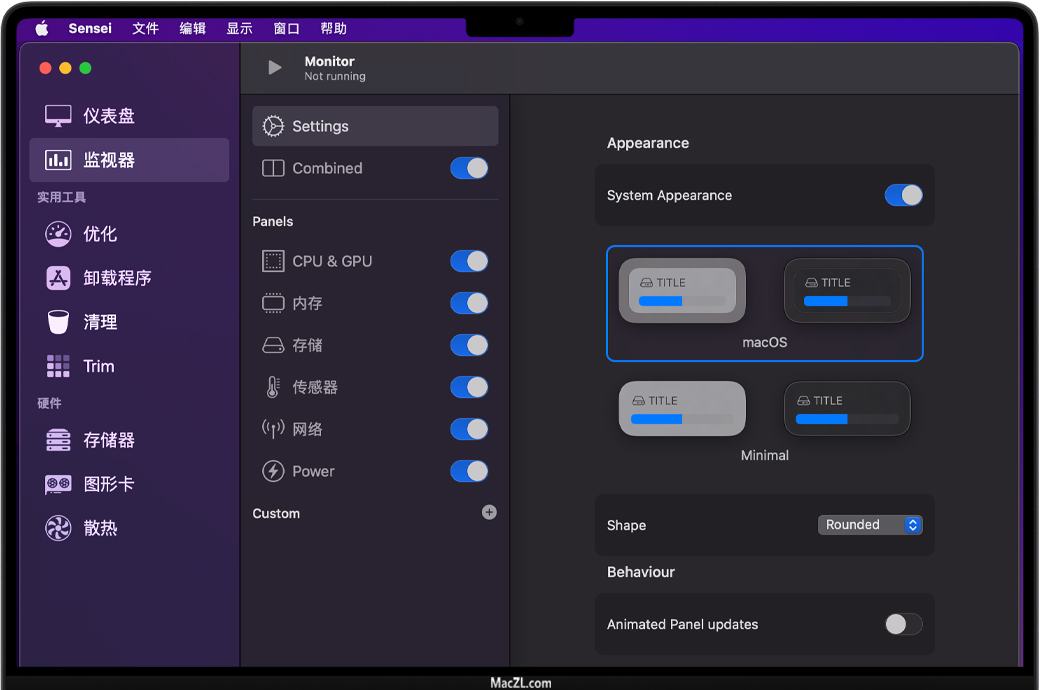
Task: Select 清理 trash bucket item
Action: pos(99,322)
